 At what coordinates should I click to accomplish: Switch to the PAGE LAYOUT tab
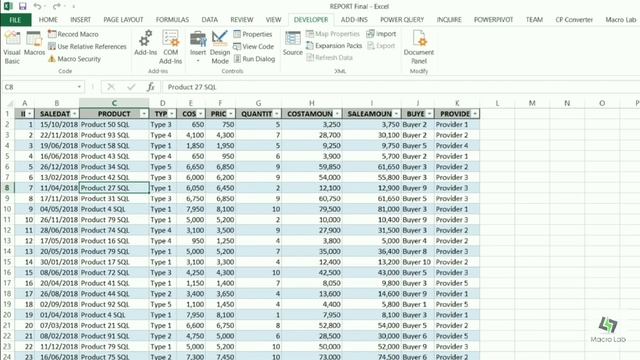coord(123,20)
